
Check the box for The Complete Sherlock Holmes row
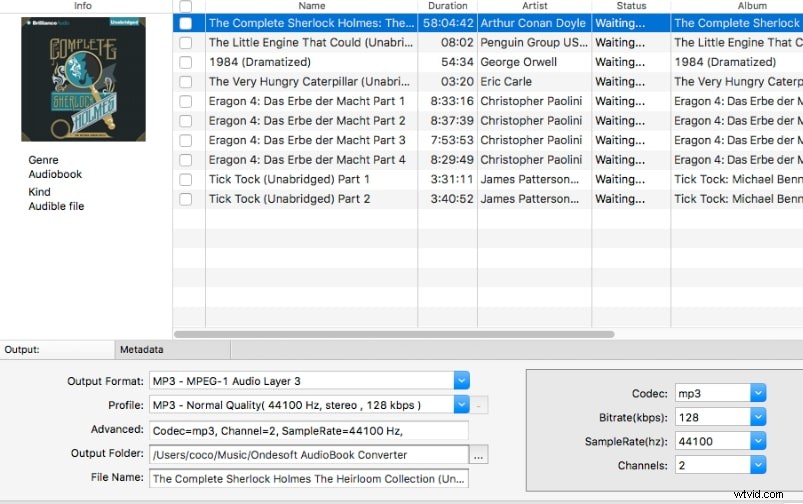pyautogui.click(x=186, y=23)
